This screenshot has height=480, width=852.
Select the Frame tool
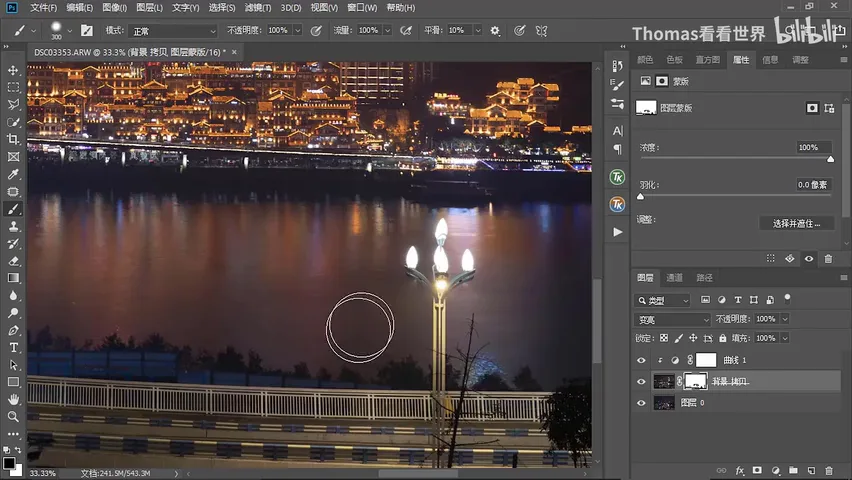[x=13, y=157]
